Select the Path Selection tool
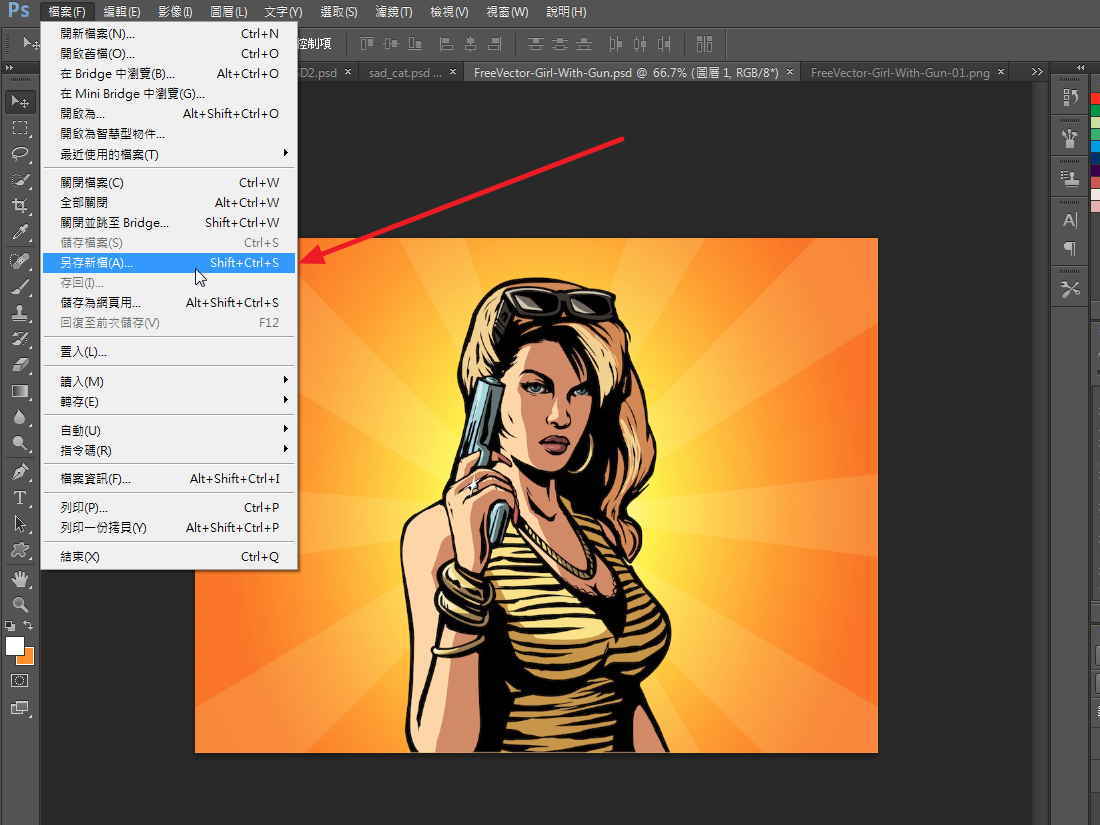Image resolution: width=1100 pixels, height=825 pixels. (x=20, y=524)
